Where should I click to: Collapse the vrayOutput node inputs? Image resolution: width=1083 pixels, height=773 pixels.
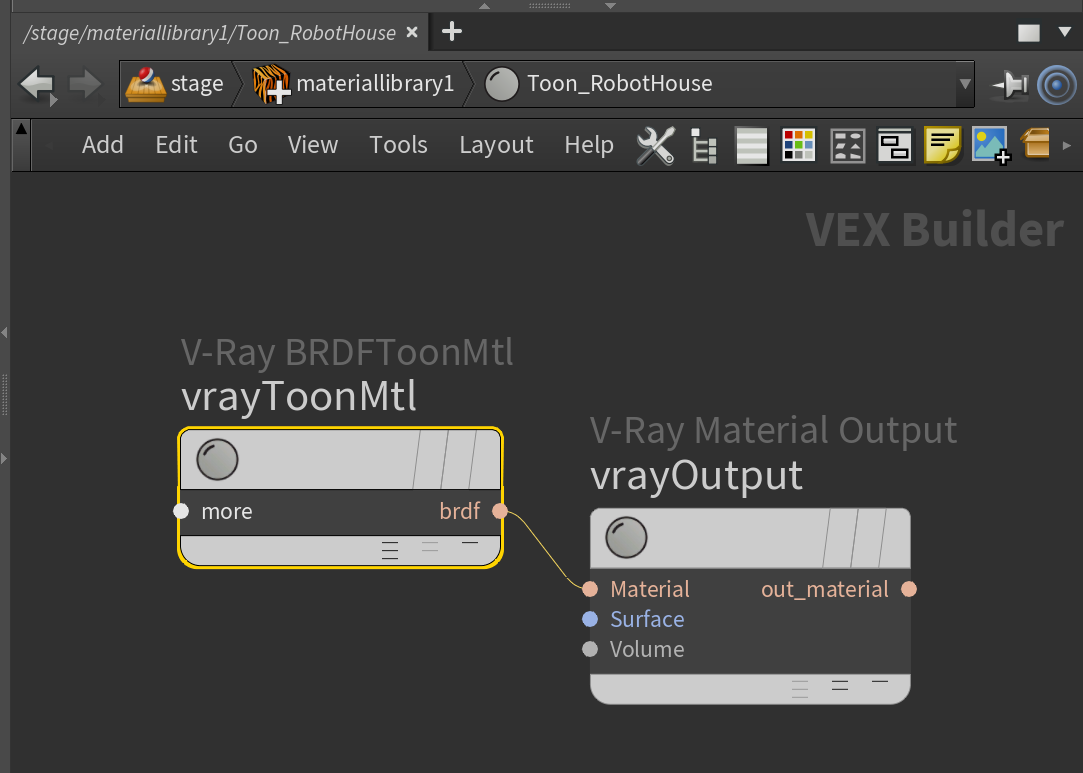[x=880, y=682]
